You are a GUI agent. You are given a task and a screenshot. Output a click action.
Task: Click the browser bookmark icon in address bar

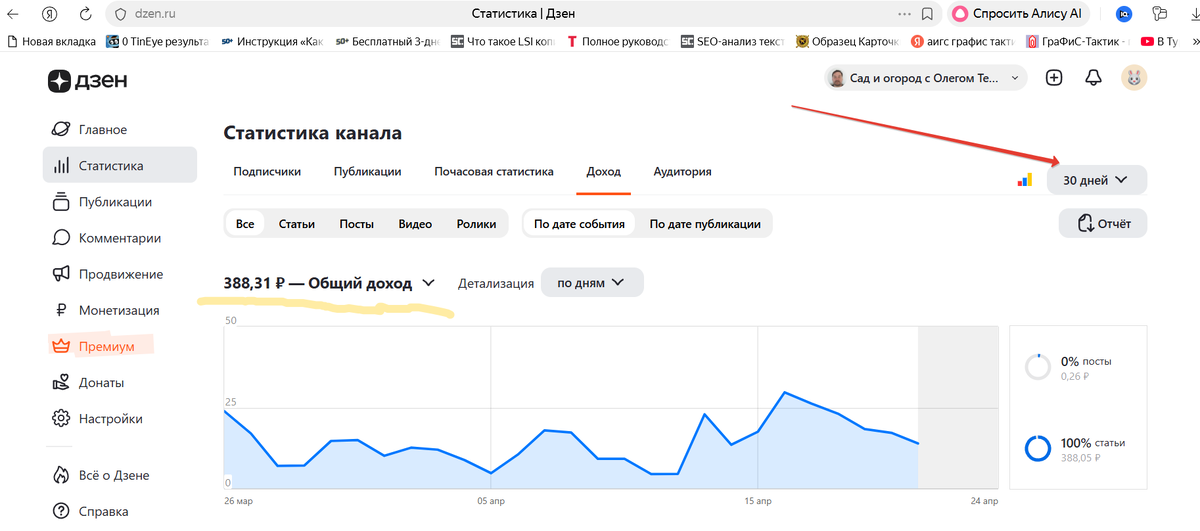pyautogui.click(x=928, y=14)
